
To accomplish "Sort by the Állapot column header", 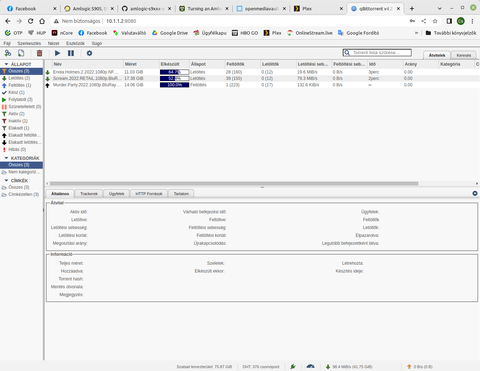I will pyautogui.click(x=207, y=64).
